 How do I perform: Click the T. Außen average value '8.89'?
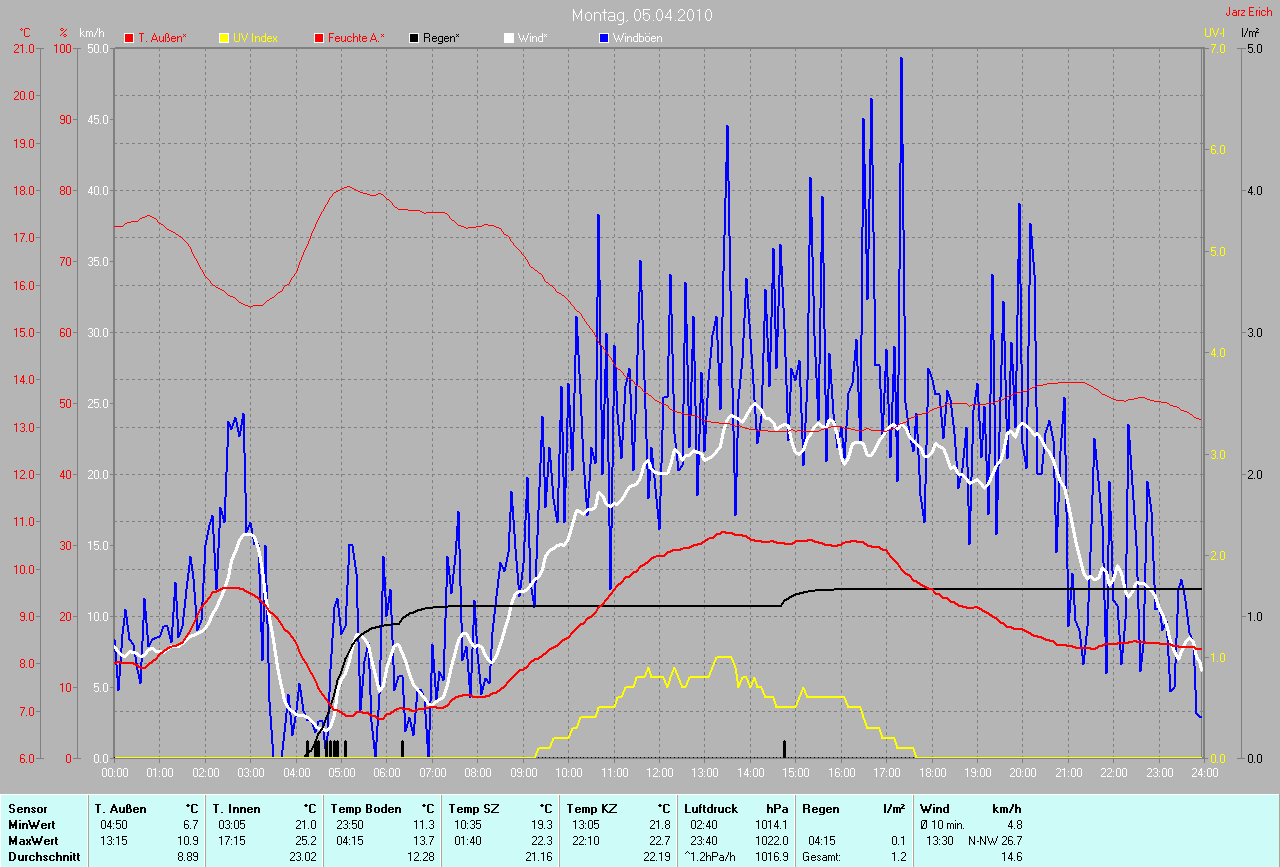click(188, 857)
